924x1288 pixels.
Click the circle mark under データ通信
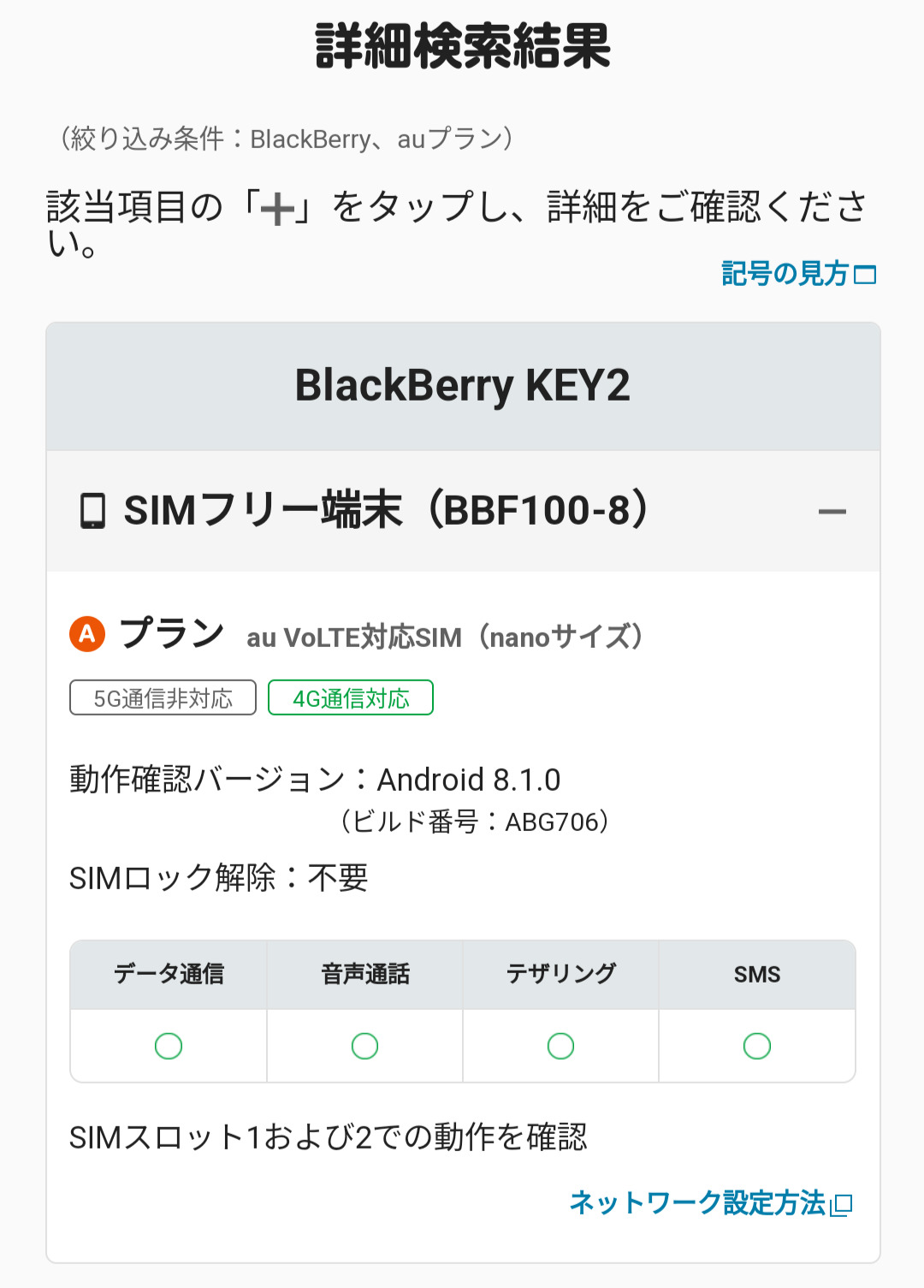coord(169,1046)
